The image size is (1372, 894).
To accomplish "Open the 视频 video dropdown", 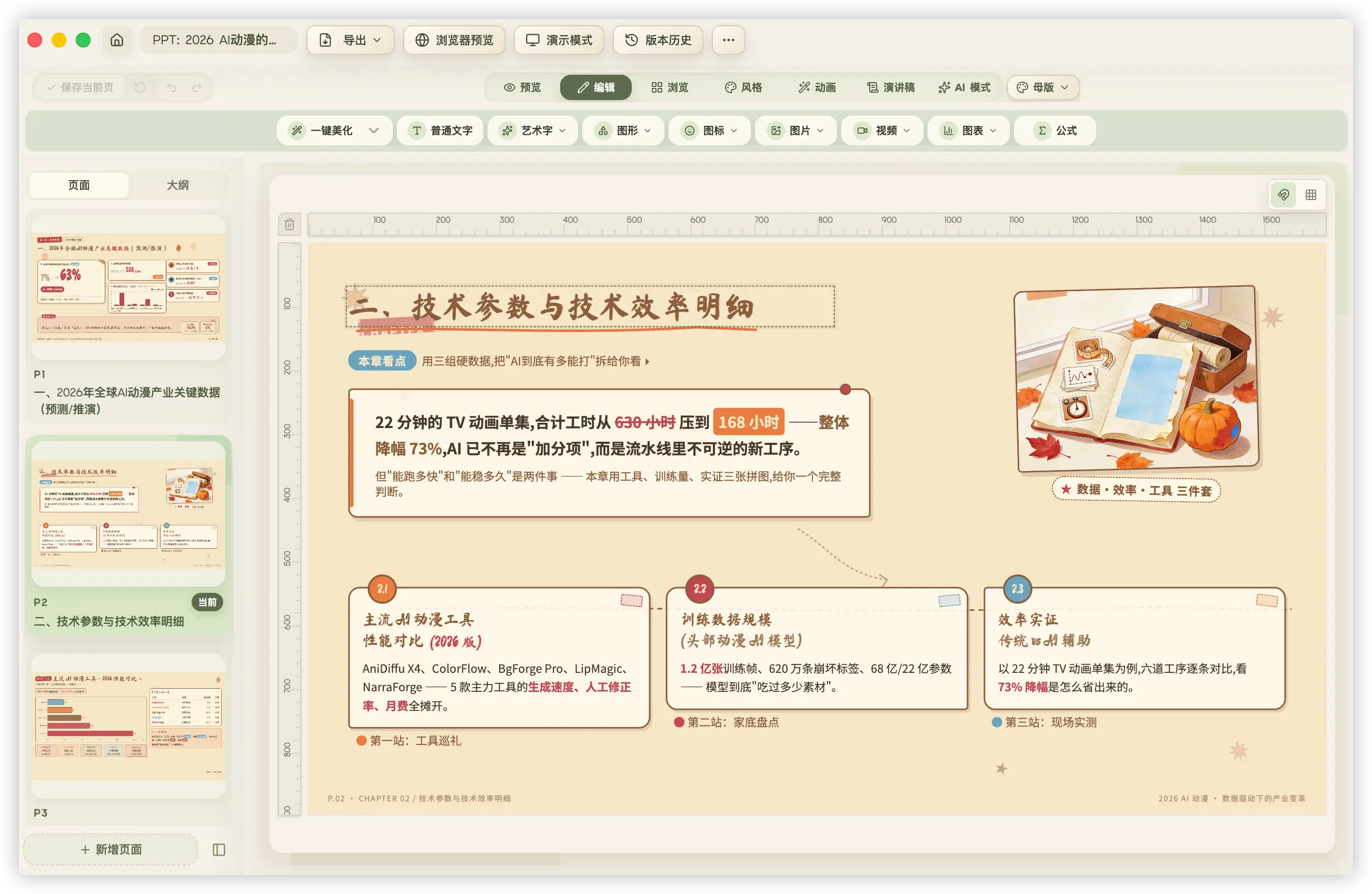I will [882, 131].
